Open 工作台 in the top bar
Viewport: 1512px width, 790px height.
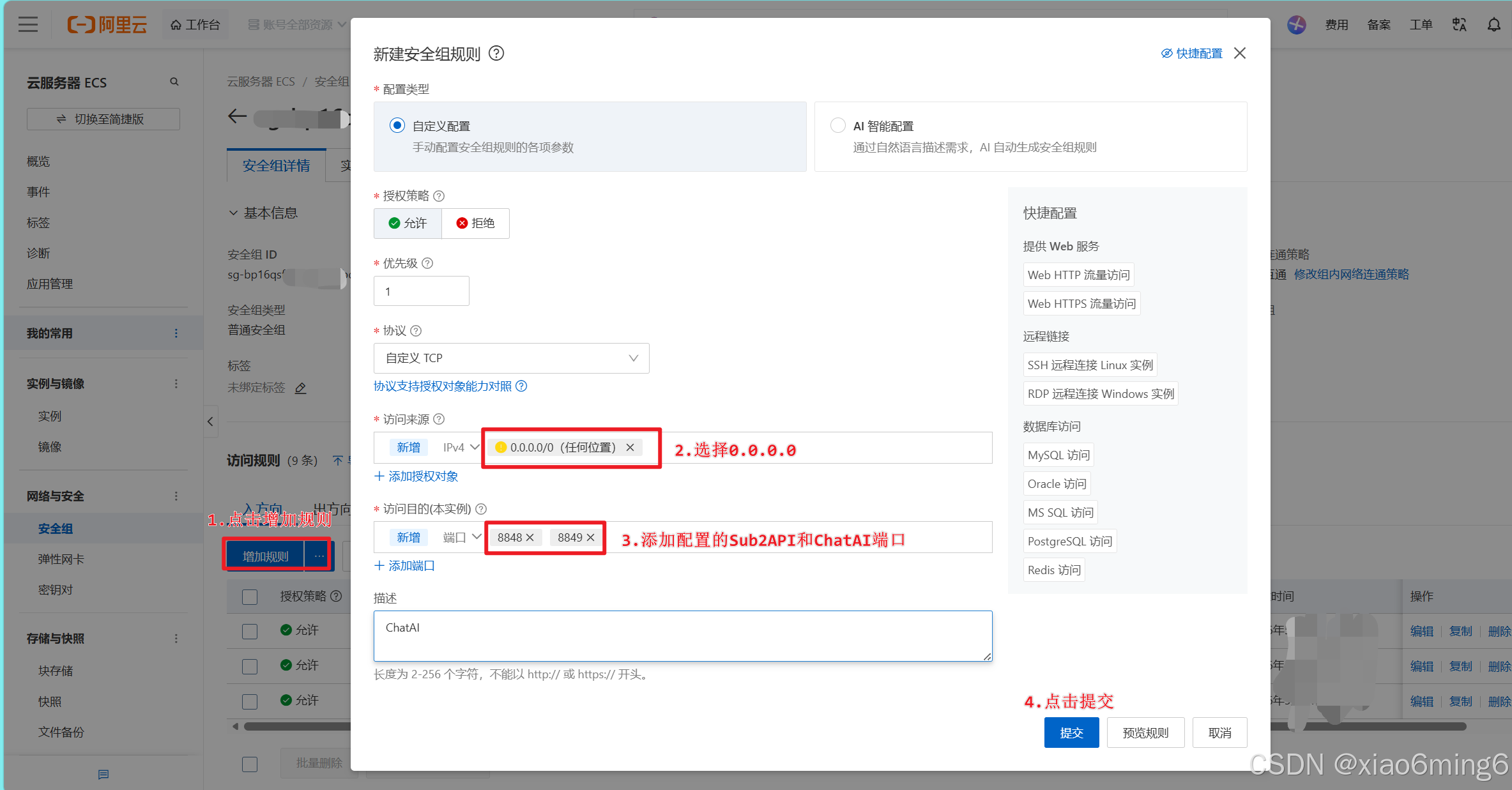pos(195,25)
